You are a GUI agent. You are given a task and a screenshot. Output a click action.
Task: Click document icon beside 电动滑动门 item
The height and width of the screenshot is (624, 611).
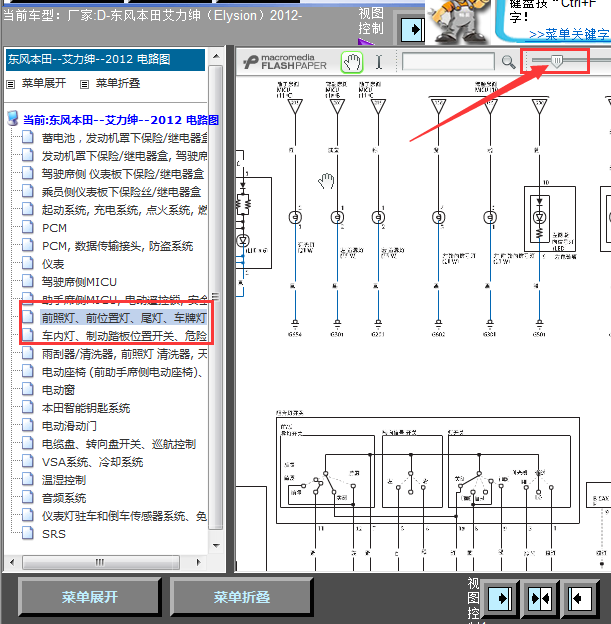tap(27, 425)
